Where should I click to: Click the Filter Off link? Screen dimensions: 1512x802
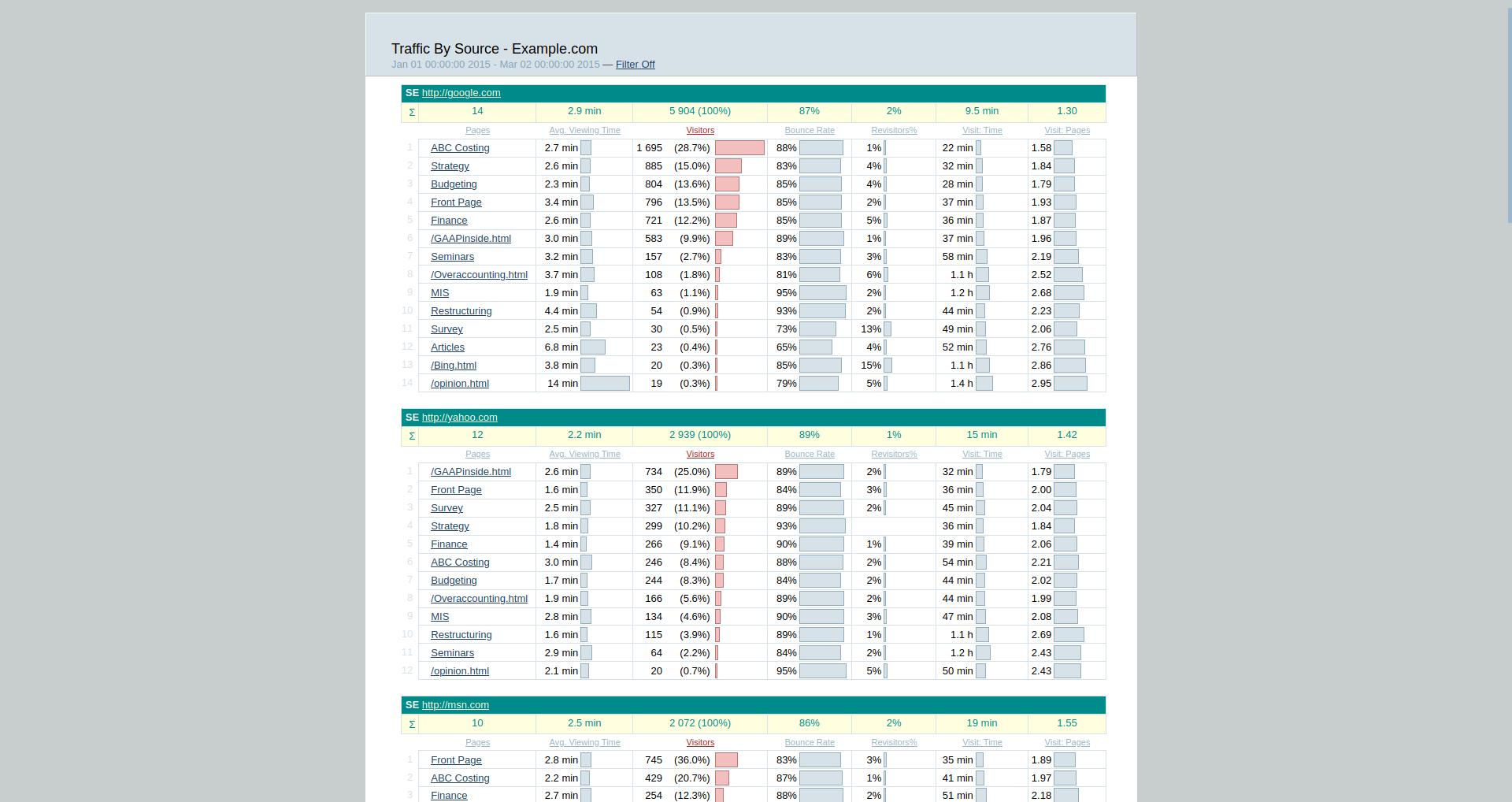pos(635,65)
